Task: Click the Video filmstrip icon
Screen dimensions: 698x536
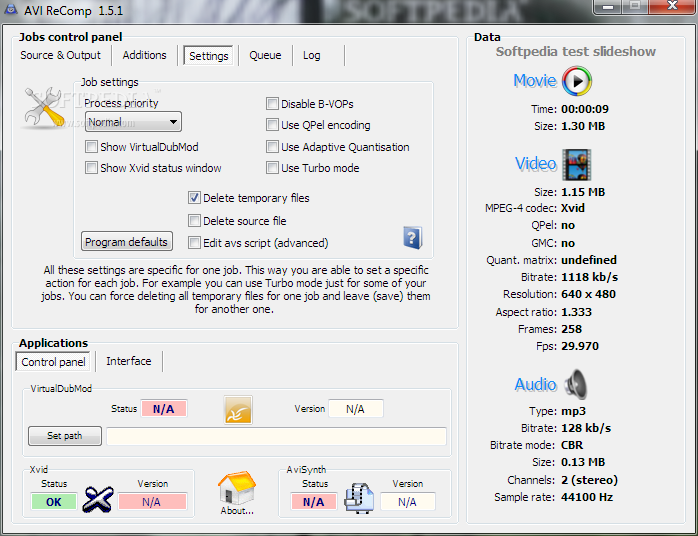Action: [x=576, y=164]
